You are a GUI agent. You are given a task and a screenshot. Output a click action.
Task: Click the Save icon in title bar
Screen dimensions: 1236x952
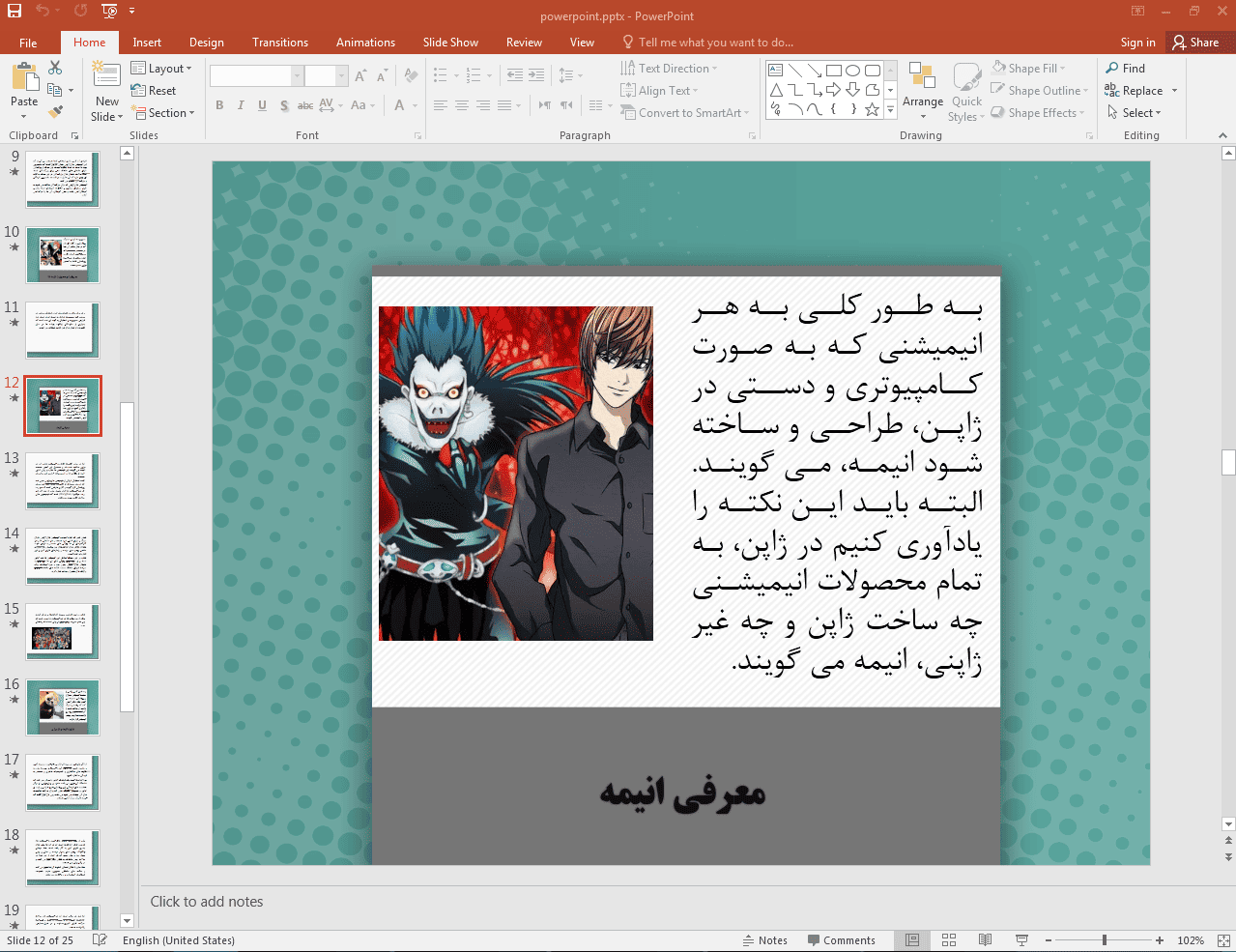point(14,12)
